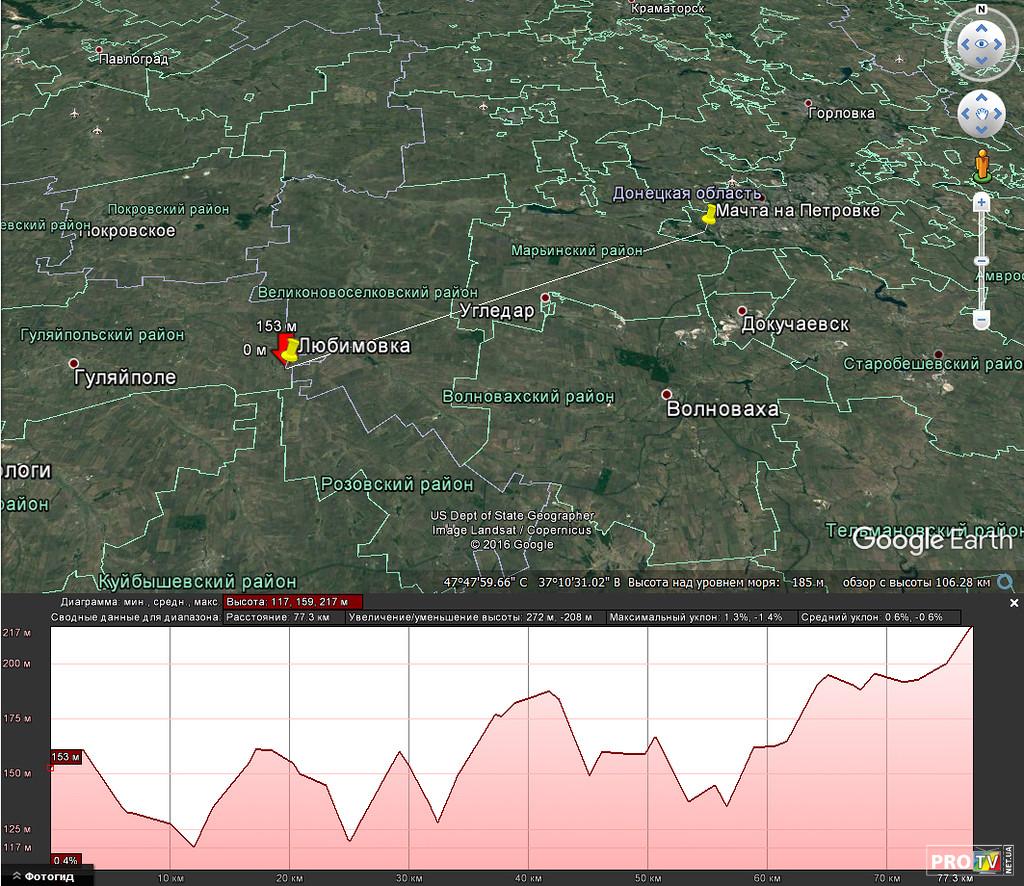
Task: Click the zoom in plus button
Action: (x=982, y=202)
